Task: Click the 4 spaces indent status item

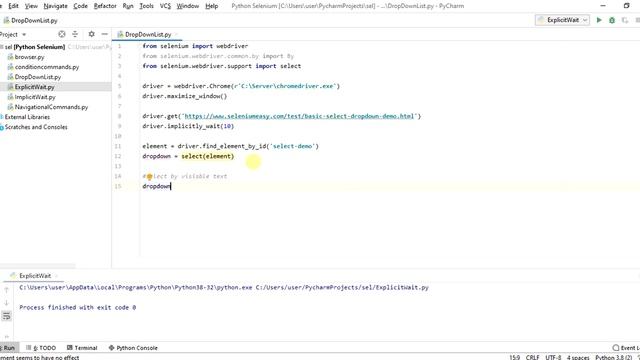Action: point(578,357)
